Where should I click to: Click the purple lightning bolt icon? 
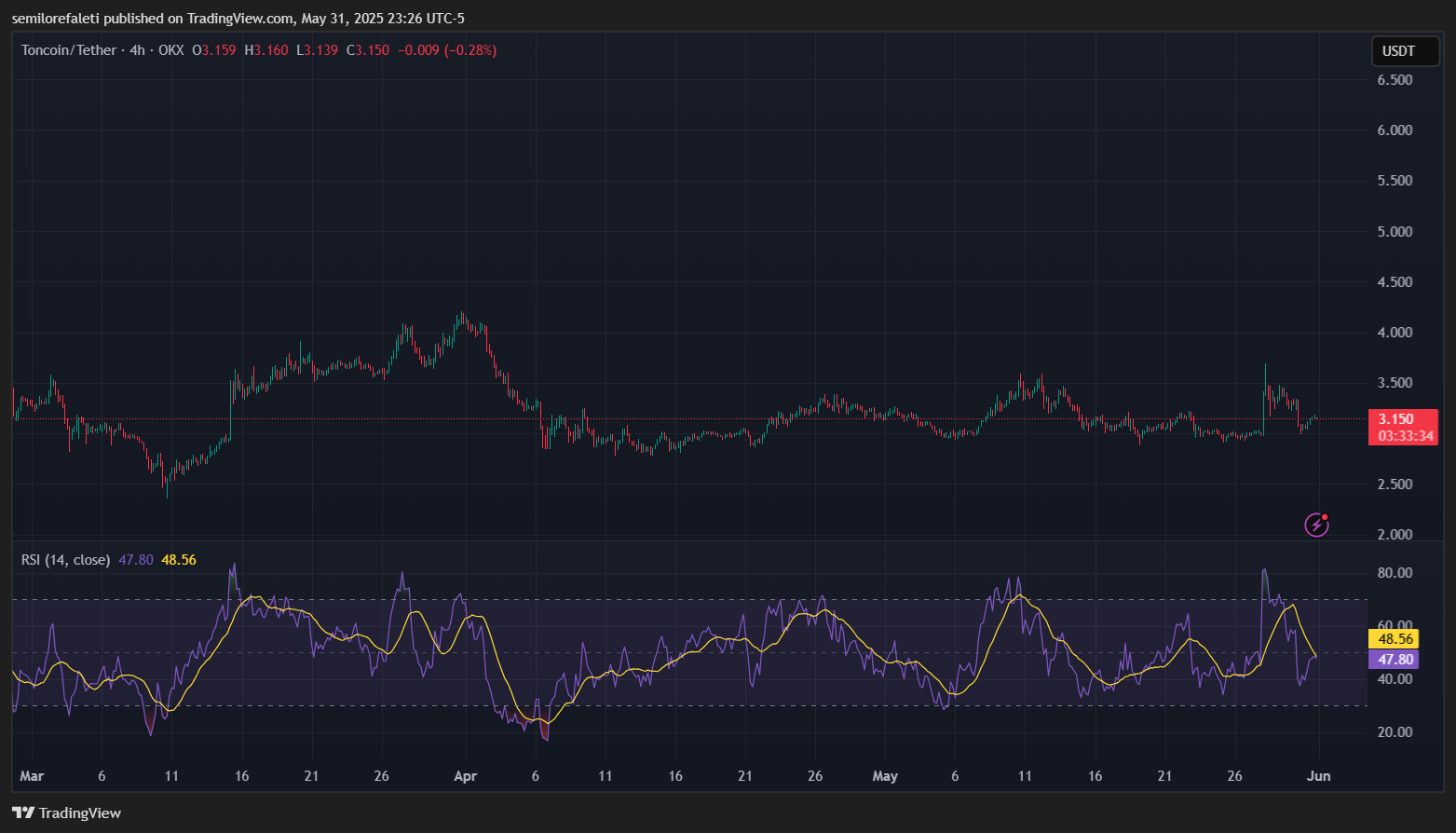(x=1316, y=526)
